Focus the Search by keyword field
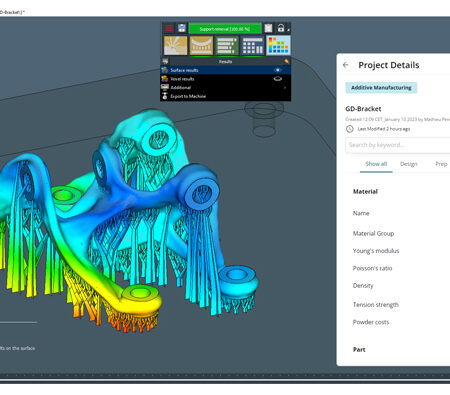Viewport: 450px width, 395px height. point(398,145)
